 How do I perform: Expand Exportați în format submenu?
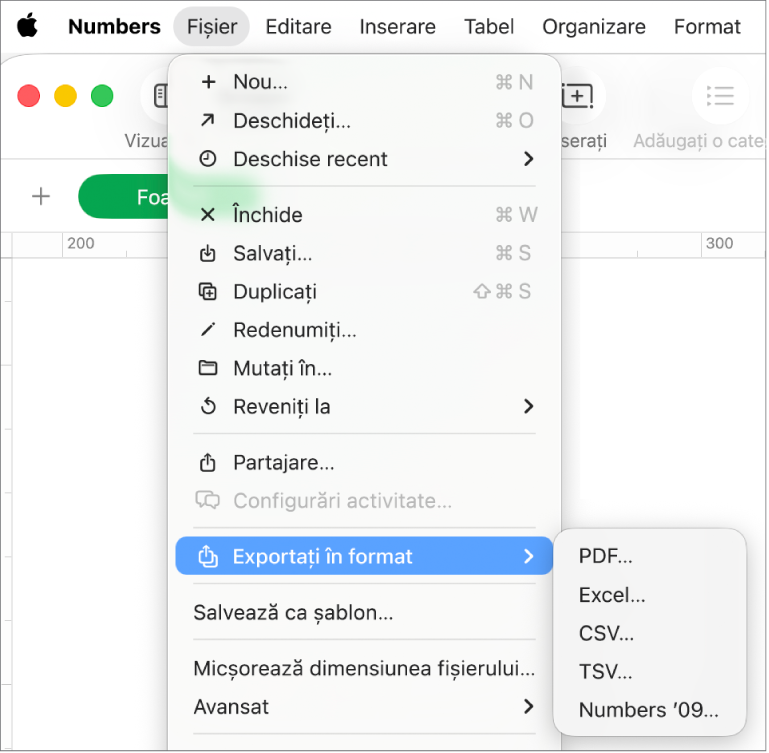pyautogui.click(x=364, y=556)
